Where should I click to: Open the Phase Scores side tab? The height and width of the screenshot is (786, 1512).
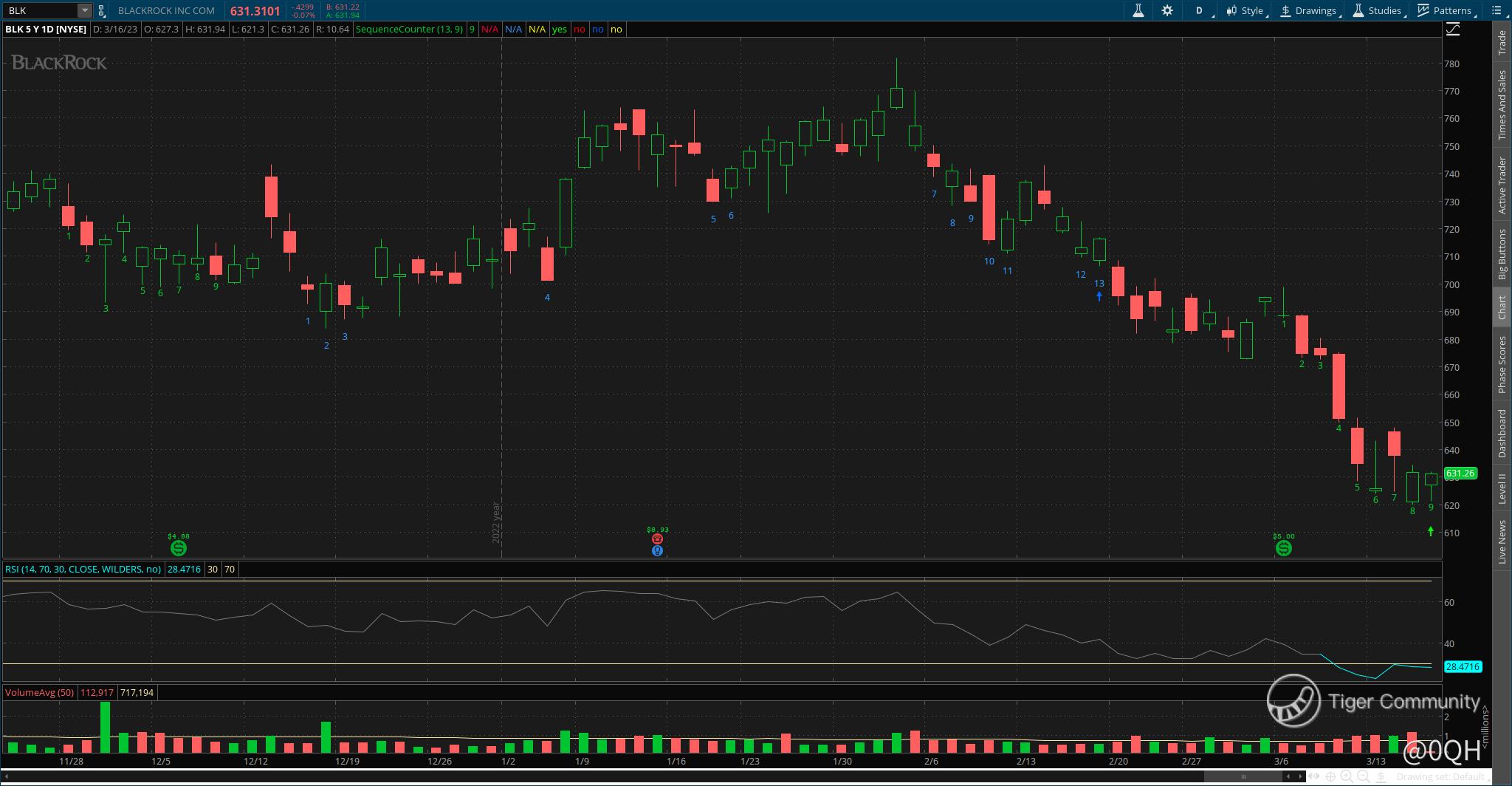tap(1501, 364)
